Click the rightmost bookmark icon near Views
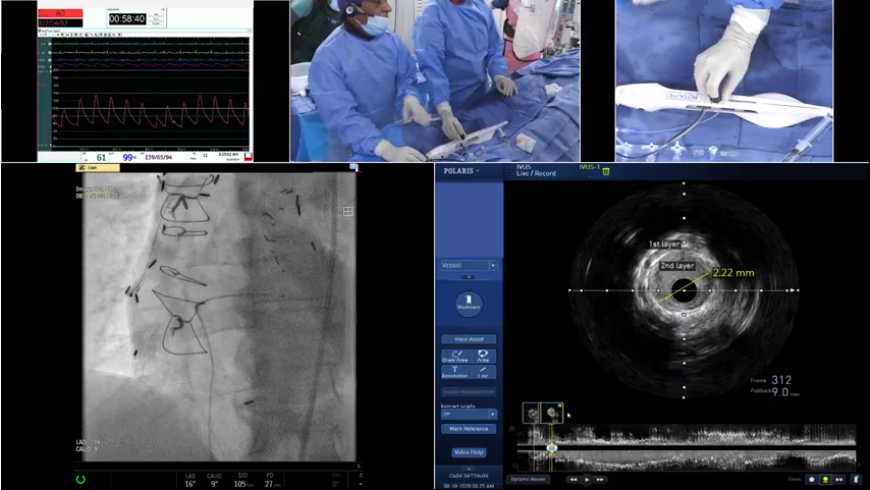 point(857,479)
